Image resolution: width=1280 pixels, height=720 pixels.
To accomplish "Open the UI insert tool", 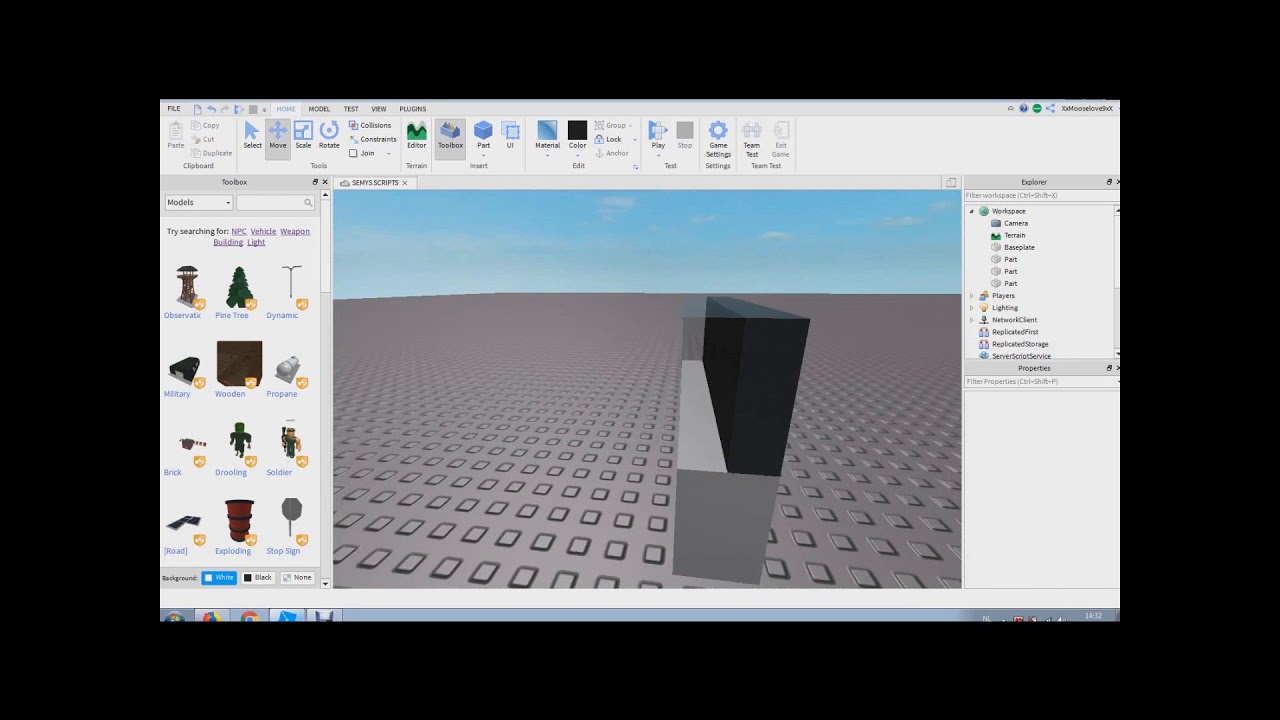I will pos(510,135).
